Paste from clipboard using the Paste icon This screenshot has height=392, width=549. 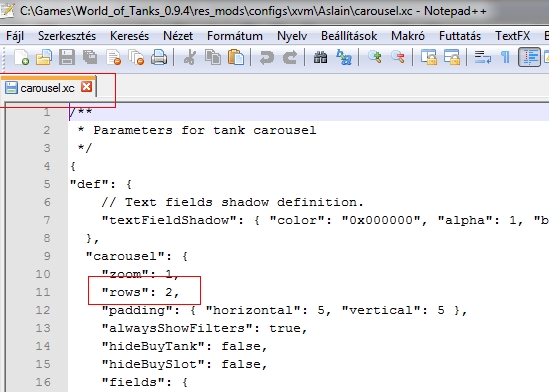coord(236,57)
